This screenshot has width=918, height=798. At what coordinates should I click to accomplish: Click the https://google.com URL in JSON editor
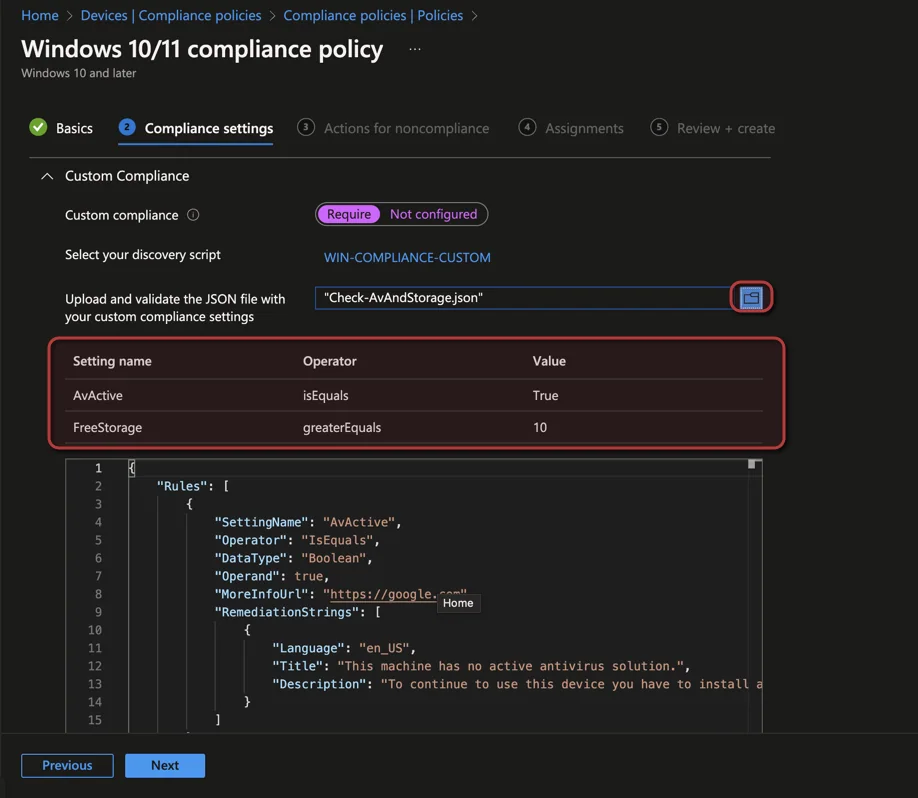click(x=383, y=594)
